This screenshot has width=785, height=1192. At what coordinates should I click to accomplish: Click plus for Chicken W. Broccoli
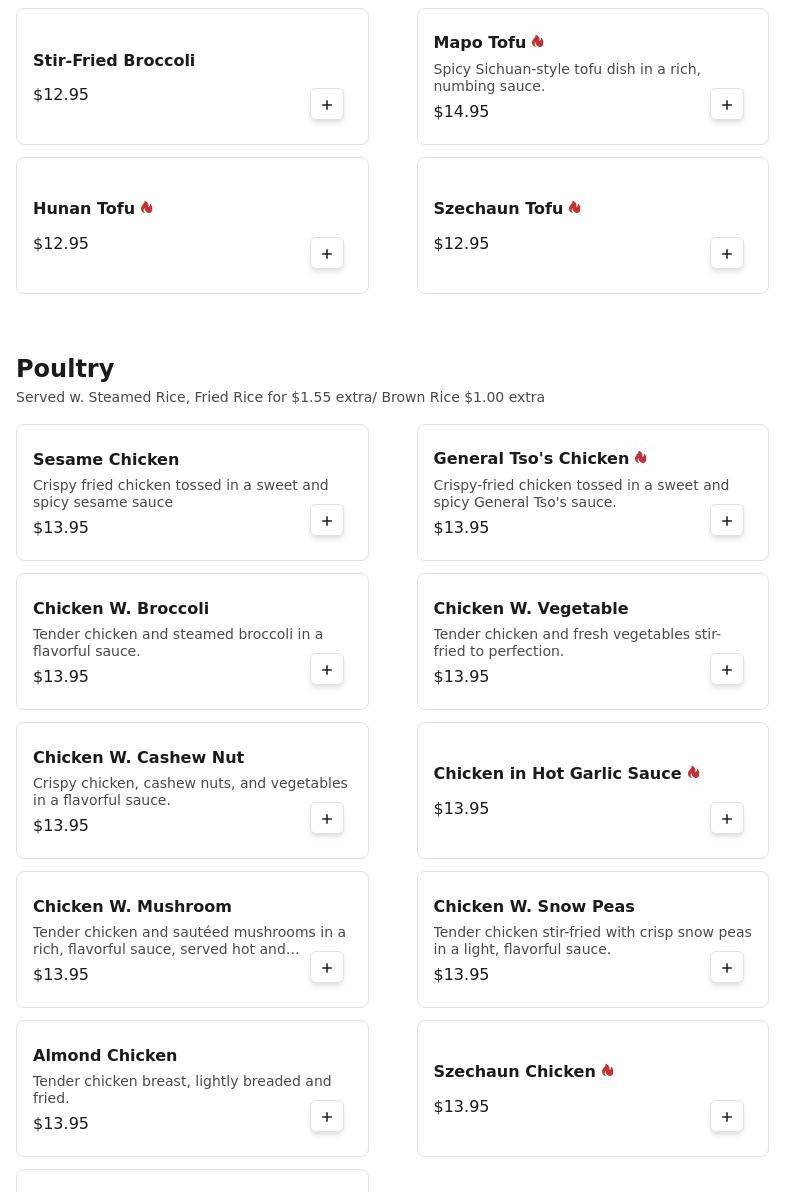[x=327, y=670]
